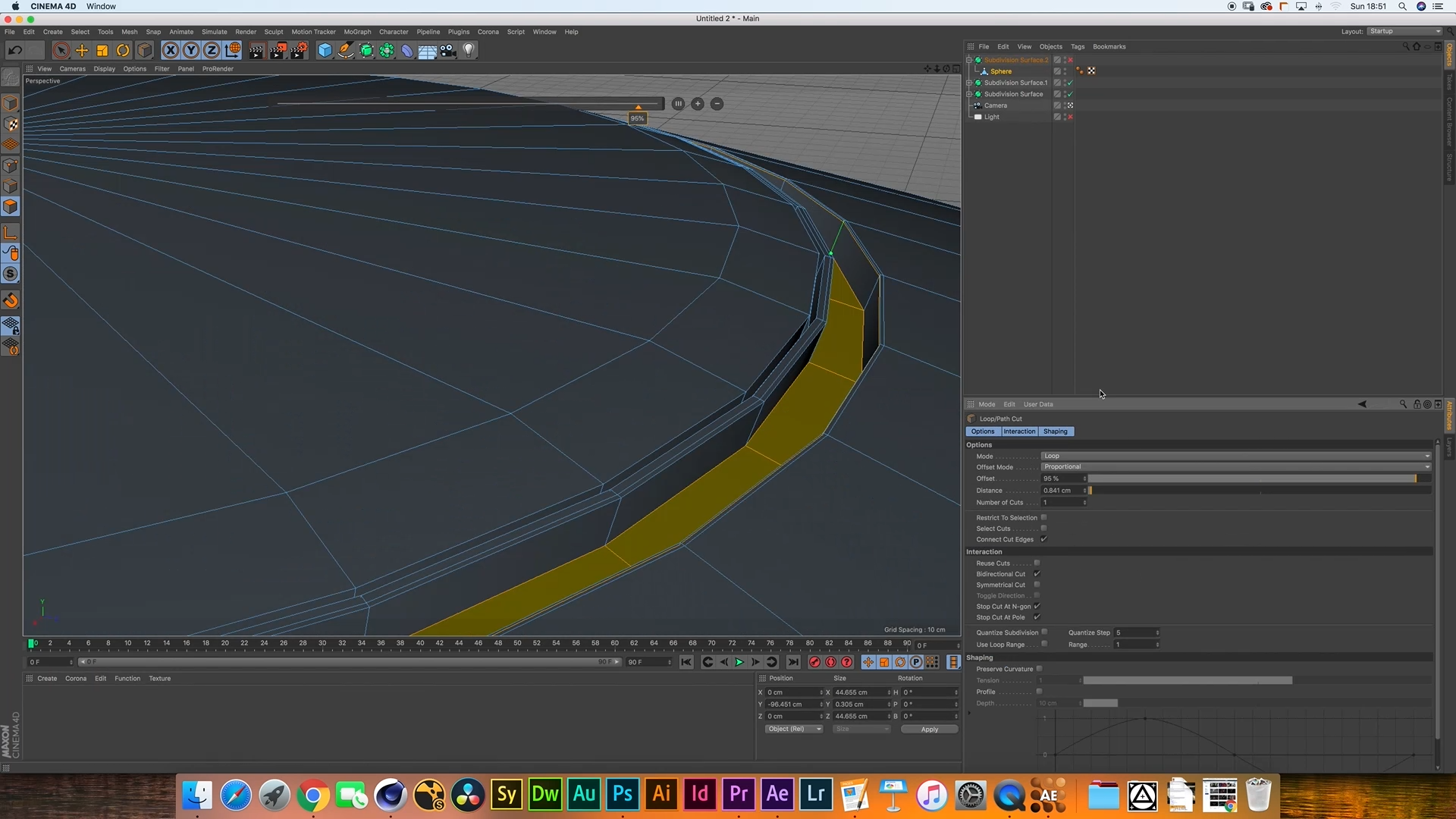Enable the Restrict To Selection checkbox
This screenshot has height=819, width=1456.
pyautogui.click(x=1044, y=518)
